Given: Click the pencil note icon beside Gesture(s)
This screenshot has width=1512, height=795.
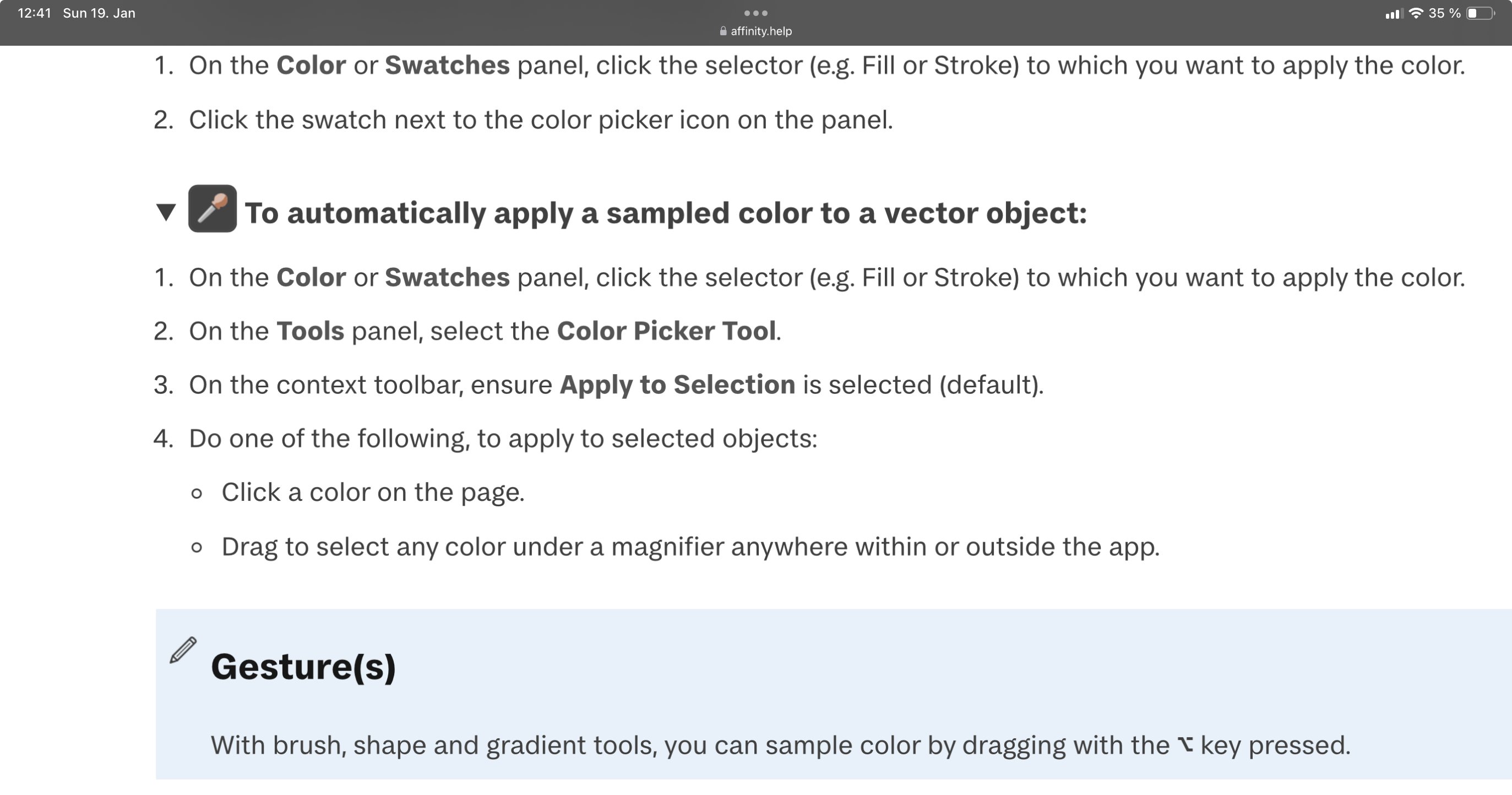Looking at the screenshot, I should tap(183, 650).
